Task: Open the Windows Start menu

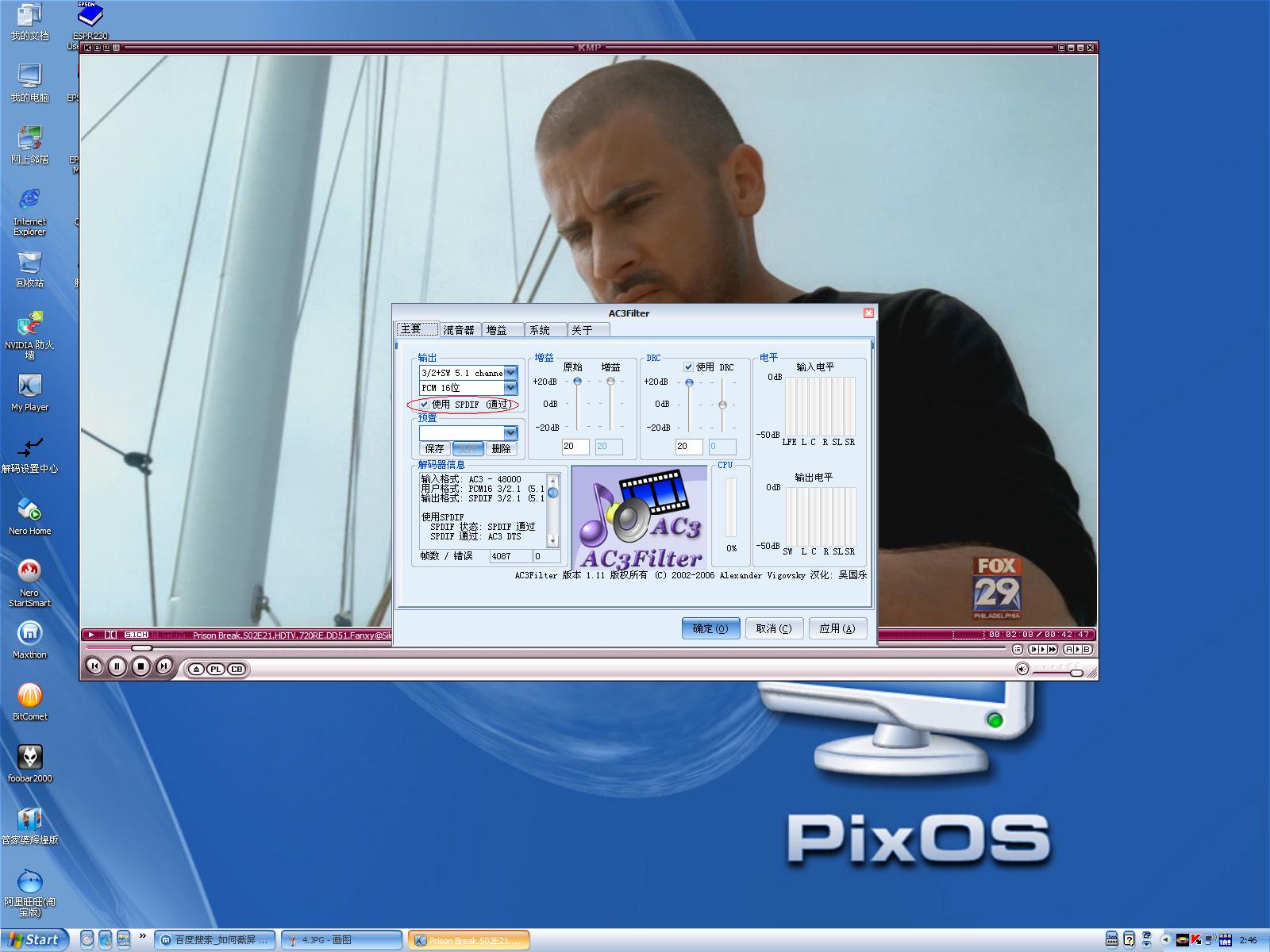Action: [x=33, y=940]
